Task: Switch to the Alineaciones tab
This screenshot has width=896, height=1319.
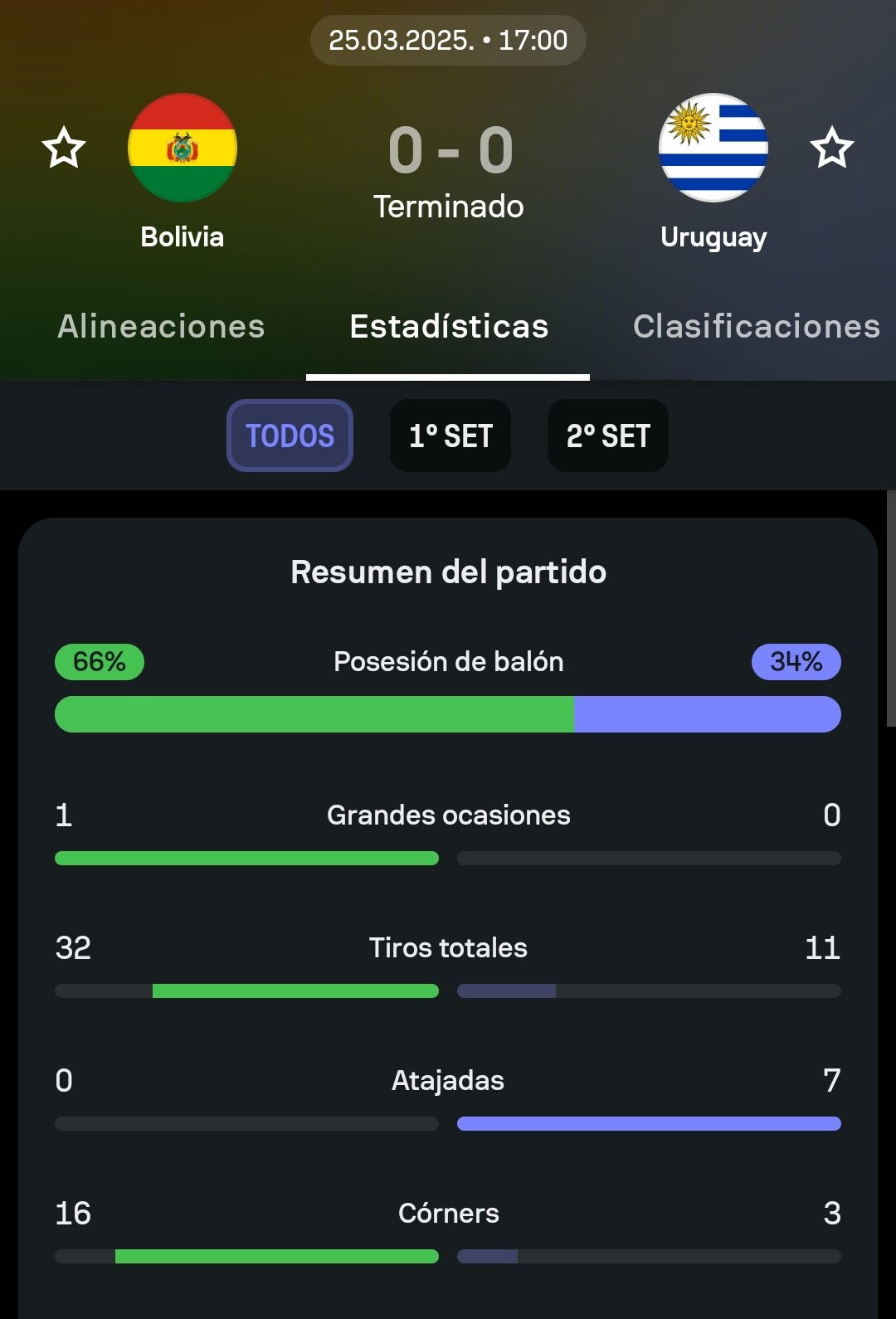Action: coord(161,326)
